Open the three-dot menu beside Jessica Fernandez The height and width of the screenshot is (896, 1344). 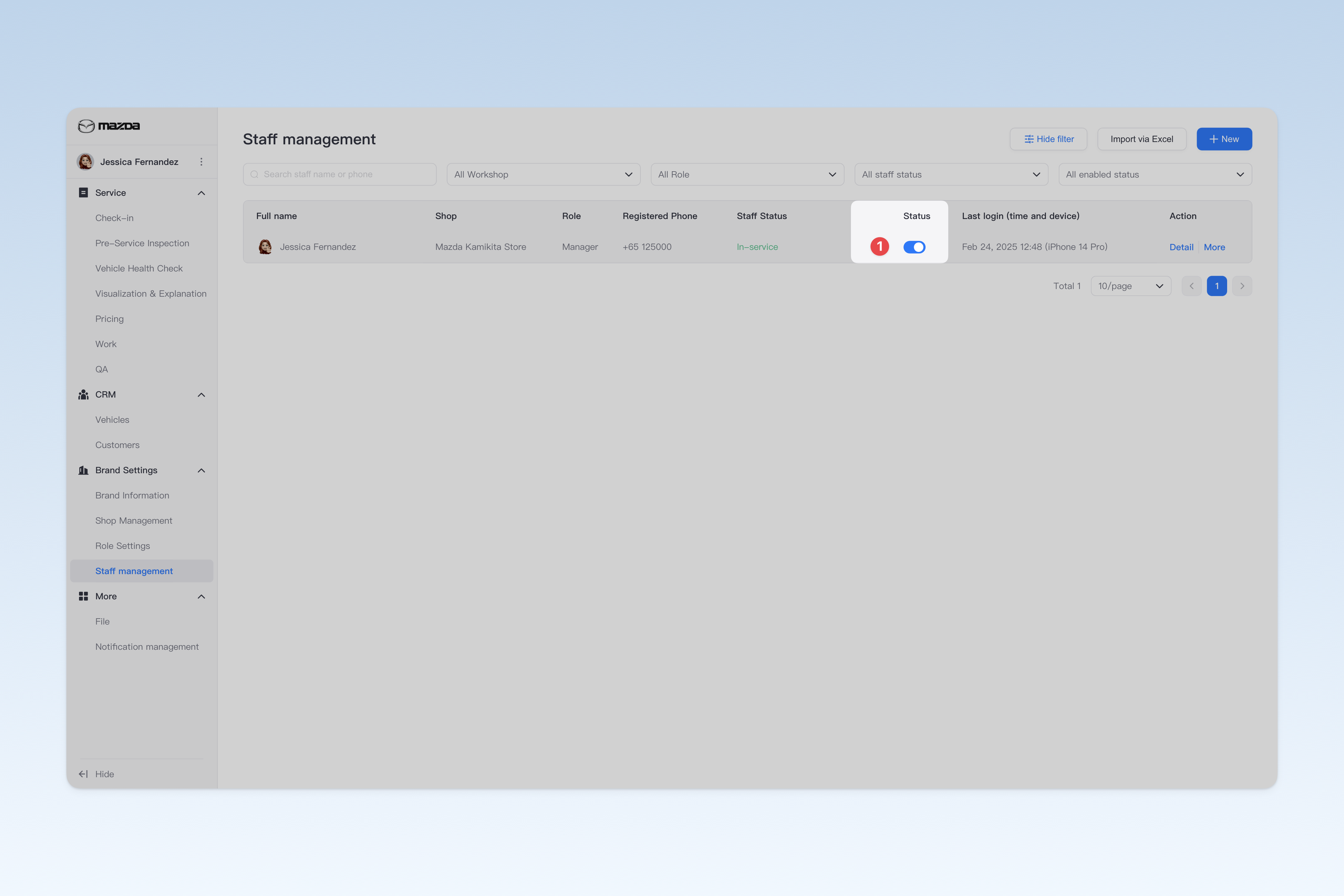pos(201,162)
